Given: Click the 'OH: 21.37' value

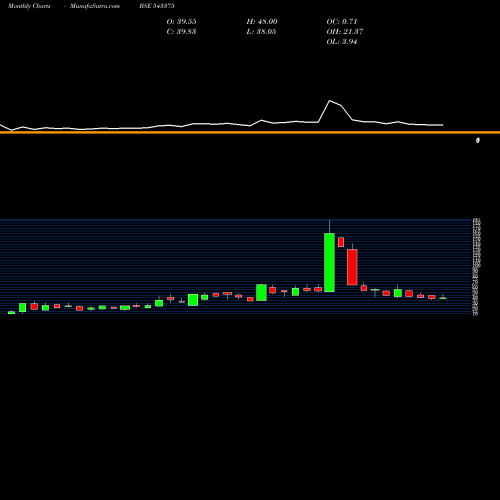Looking at the screenshot, I should 345,32.
